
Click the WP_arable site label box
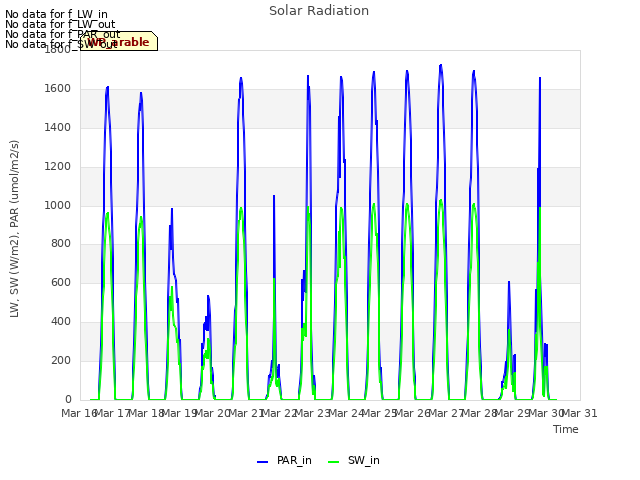[119, 41]
